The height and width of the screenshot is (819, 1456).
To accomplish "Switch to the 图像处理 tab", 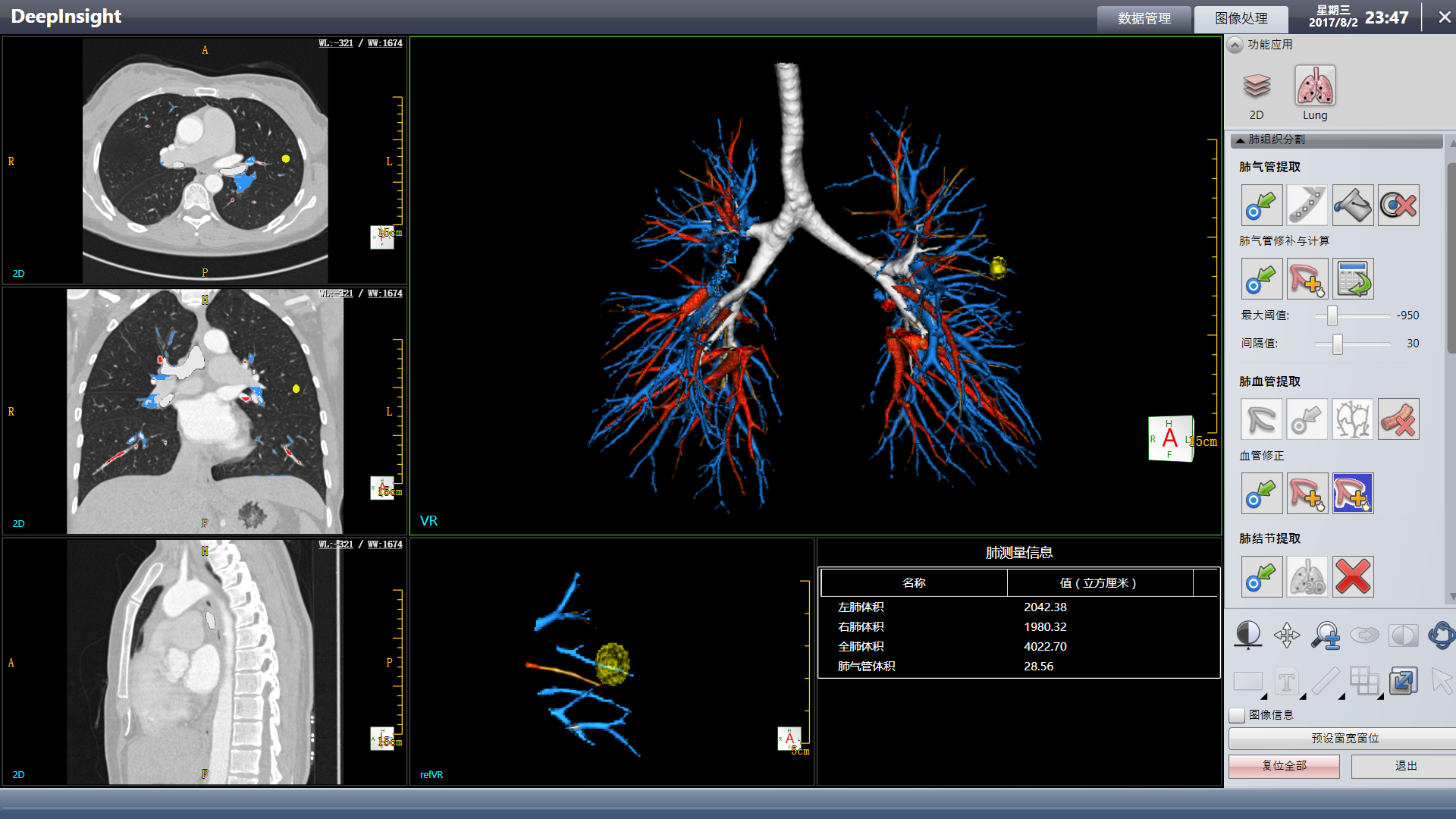I will (x=1241, y=18).
